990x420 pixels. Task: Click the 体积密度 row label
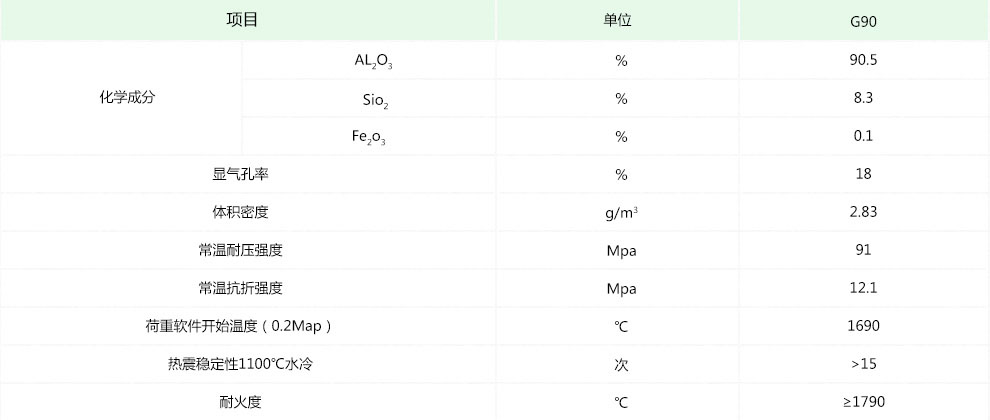241,212
